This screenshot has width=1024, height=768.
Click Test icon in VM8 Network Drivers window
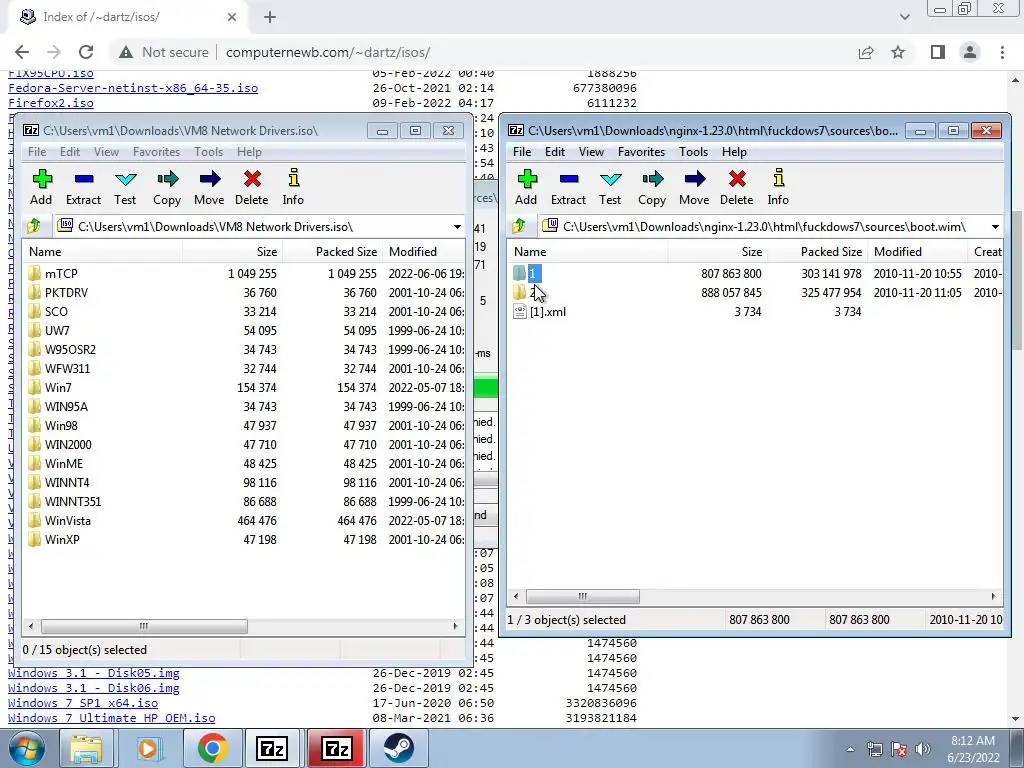pyautogui.click(x=125, y=179)
